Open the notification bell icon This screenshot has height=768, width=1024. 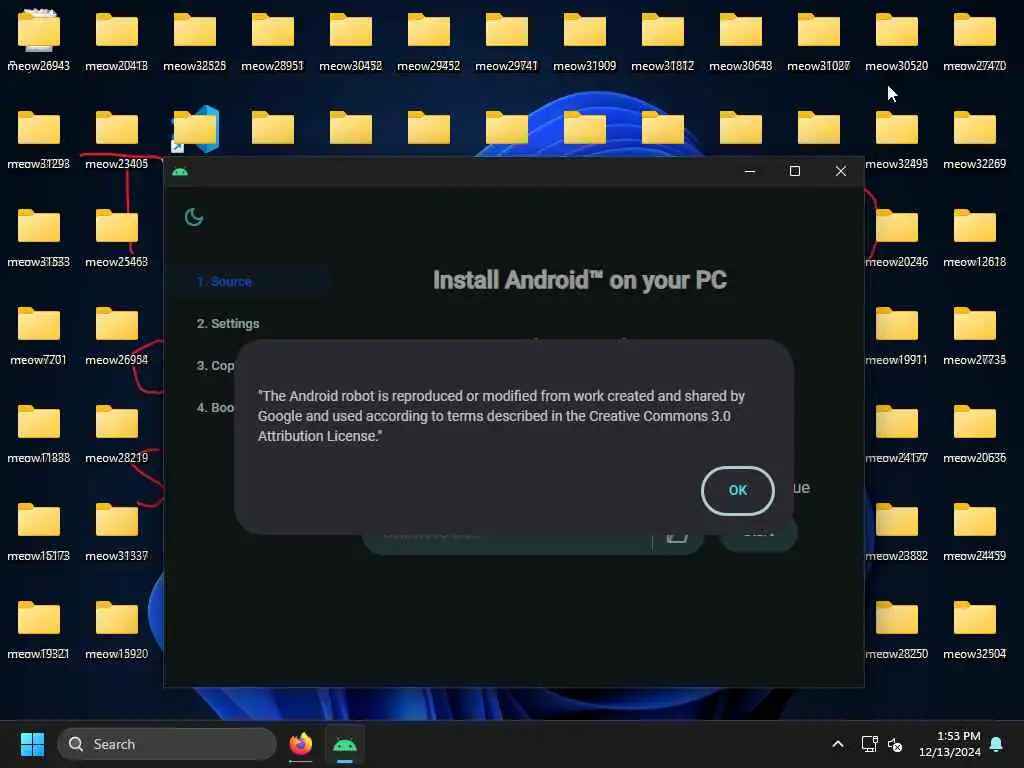pyautogui.click(x=997, y=744)
